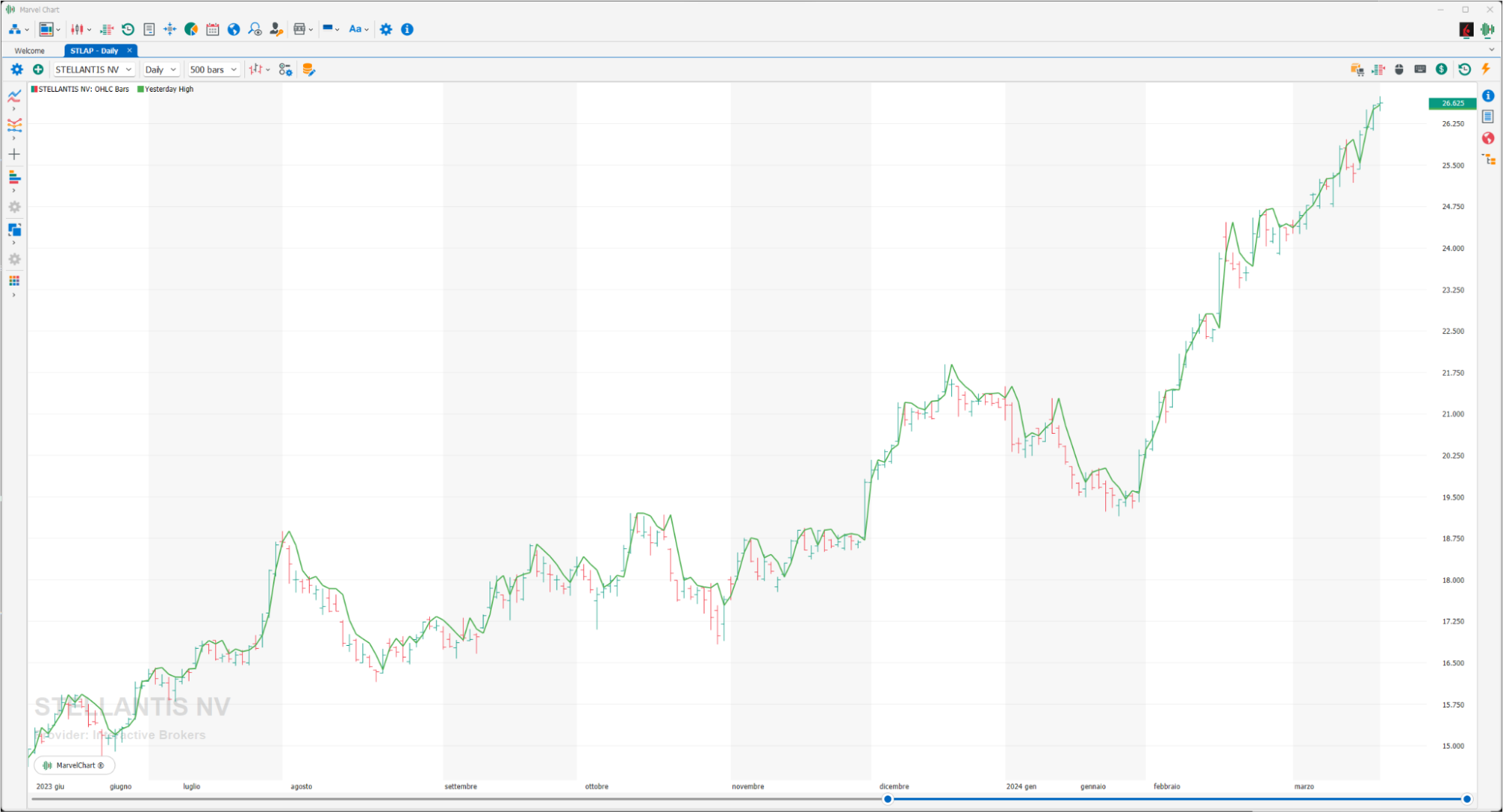Open the order book ladder icon in top toolbar
This screenshot has width=1503, height=812.
[x=107, y=29]
